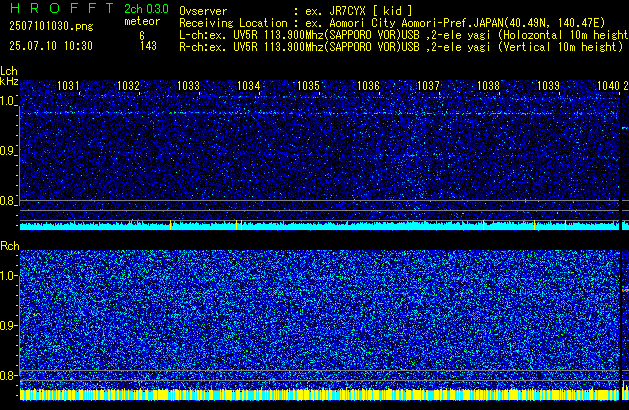Screen dimensions: 629x410
Task: Click the 'Rch' channel label
Action: pyautogui.click(x=10, y=246)
